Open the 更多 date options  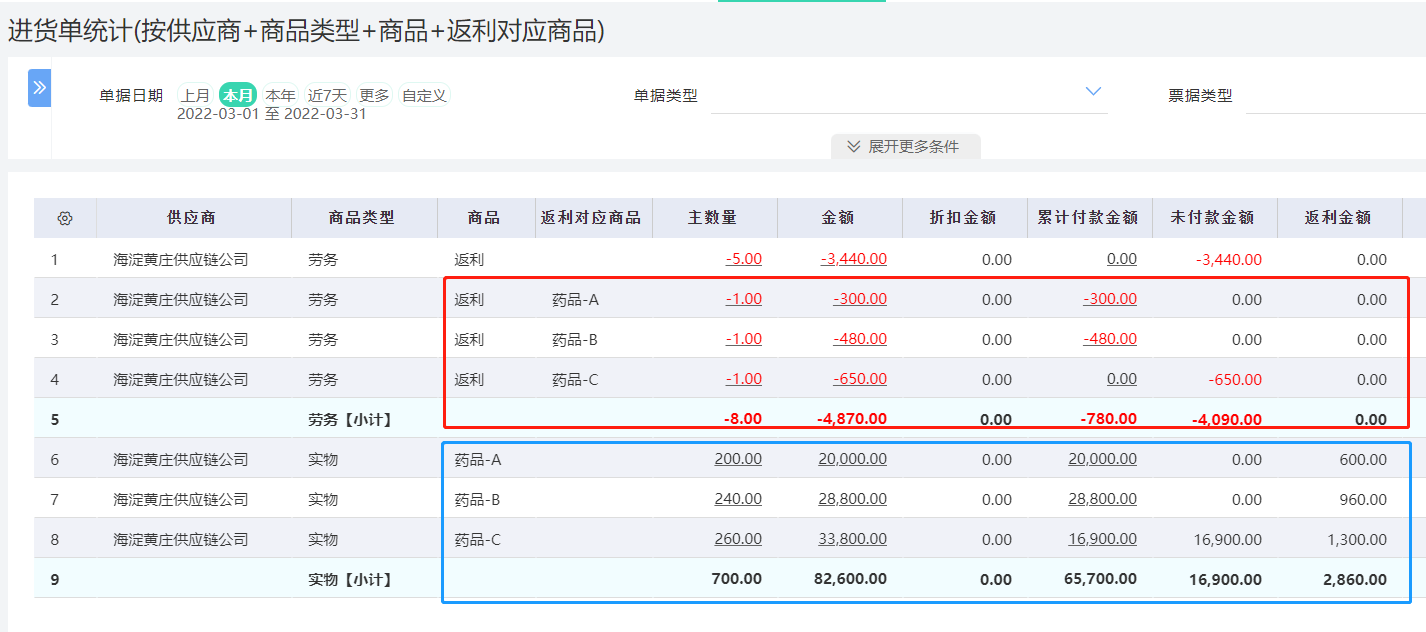pyautogui.click(x=375, y=94)
